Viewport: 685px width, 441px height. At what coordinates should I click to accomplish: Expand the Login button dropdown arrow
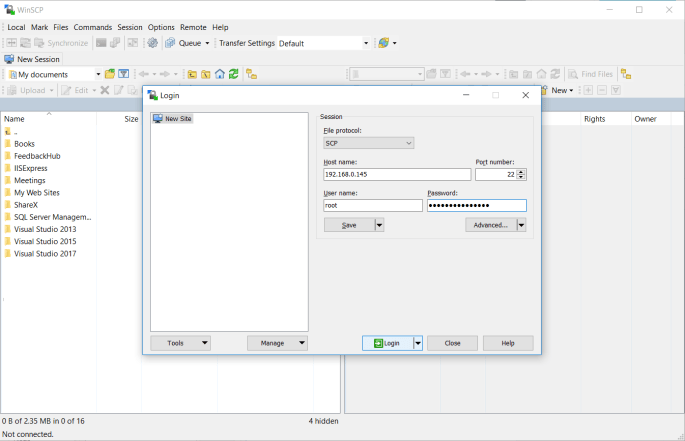[418, 343]
